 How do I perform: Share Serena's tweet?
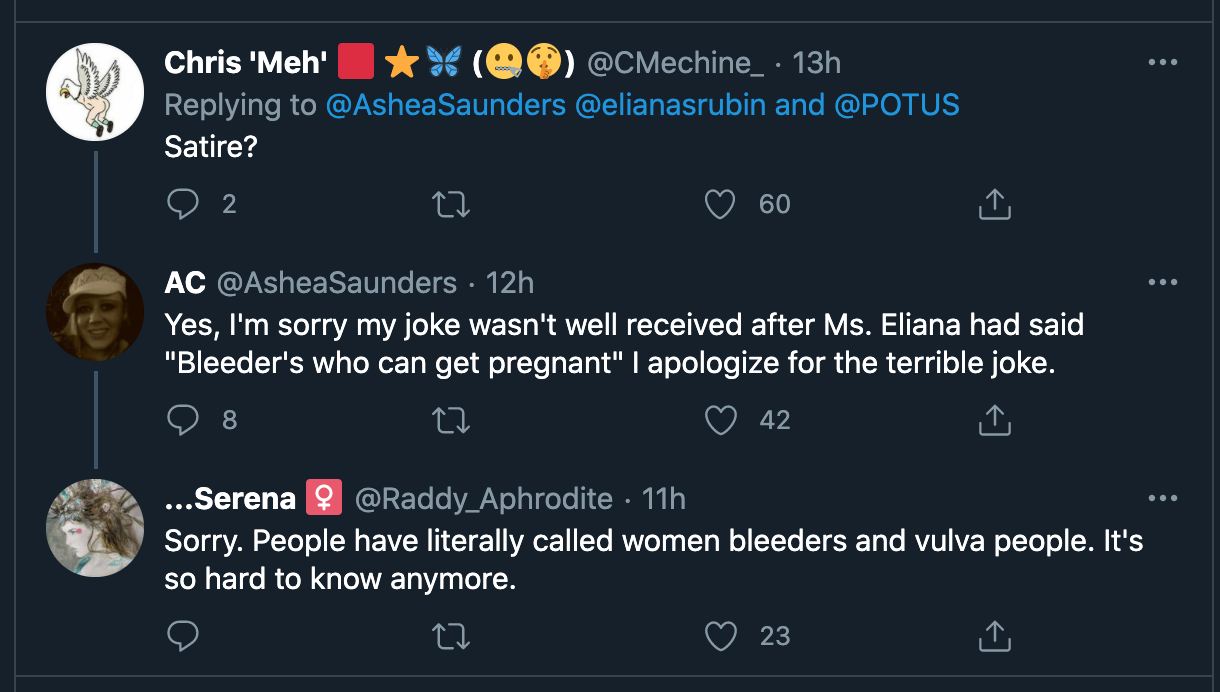pyautogui.click(x=993, y=636)
